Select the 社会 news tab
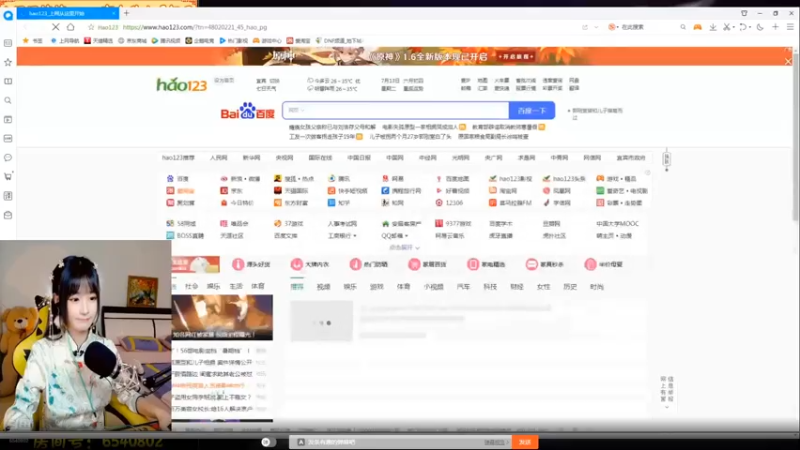The image size is (800, 450). tap(191, 286)
